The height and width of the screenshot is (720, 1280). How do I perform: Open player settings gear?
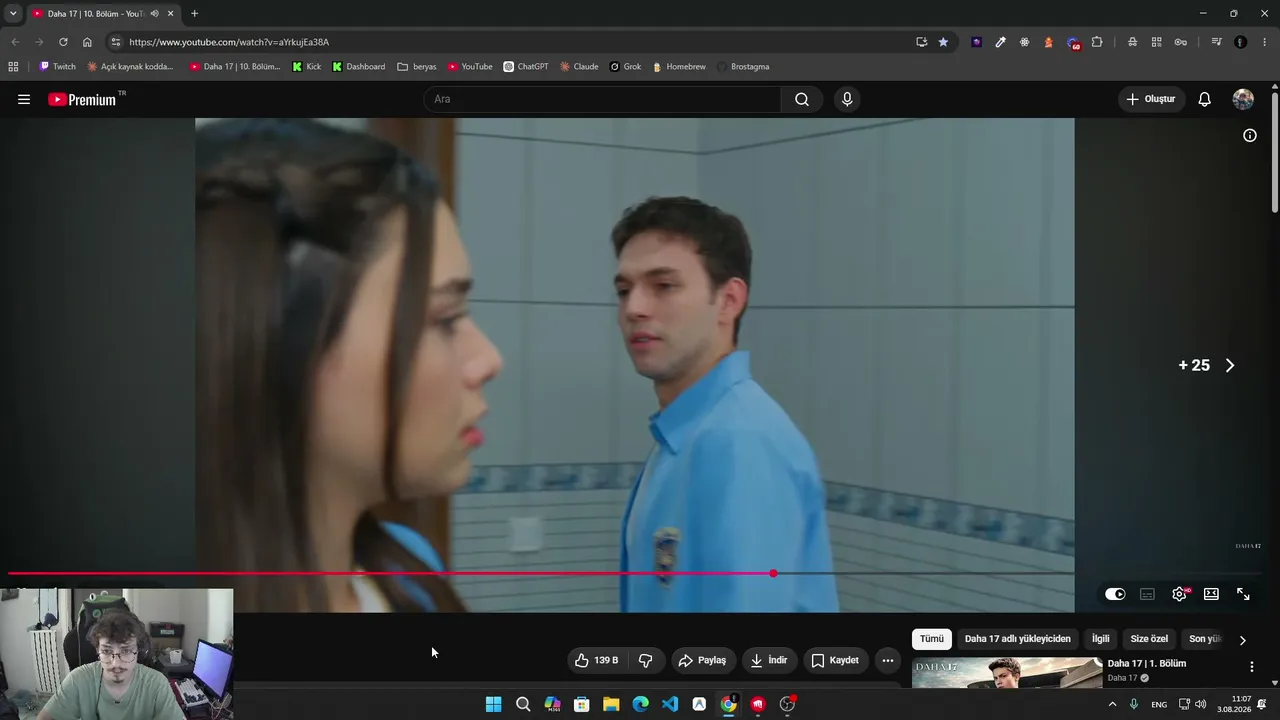(x=1180, y=594)
